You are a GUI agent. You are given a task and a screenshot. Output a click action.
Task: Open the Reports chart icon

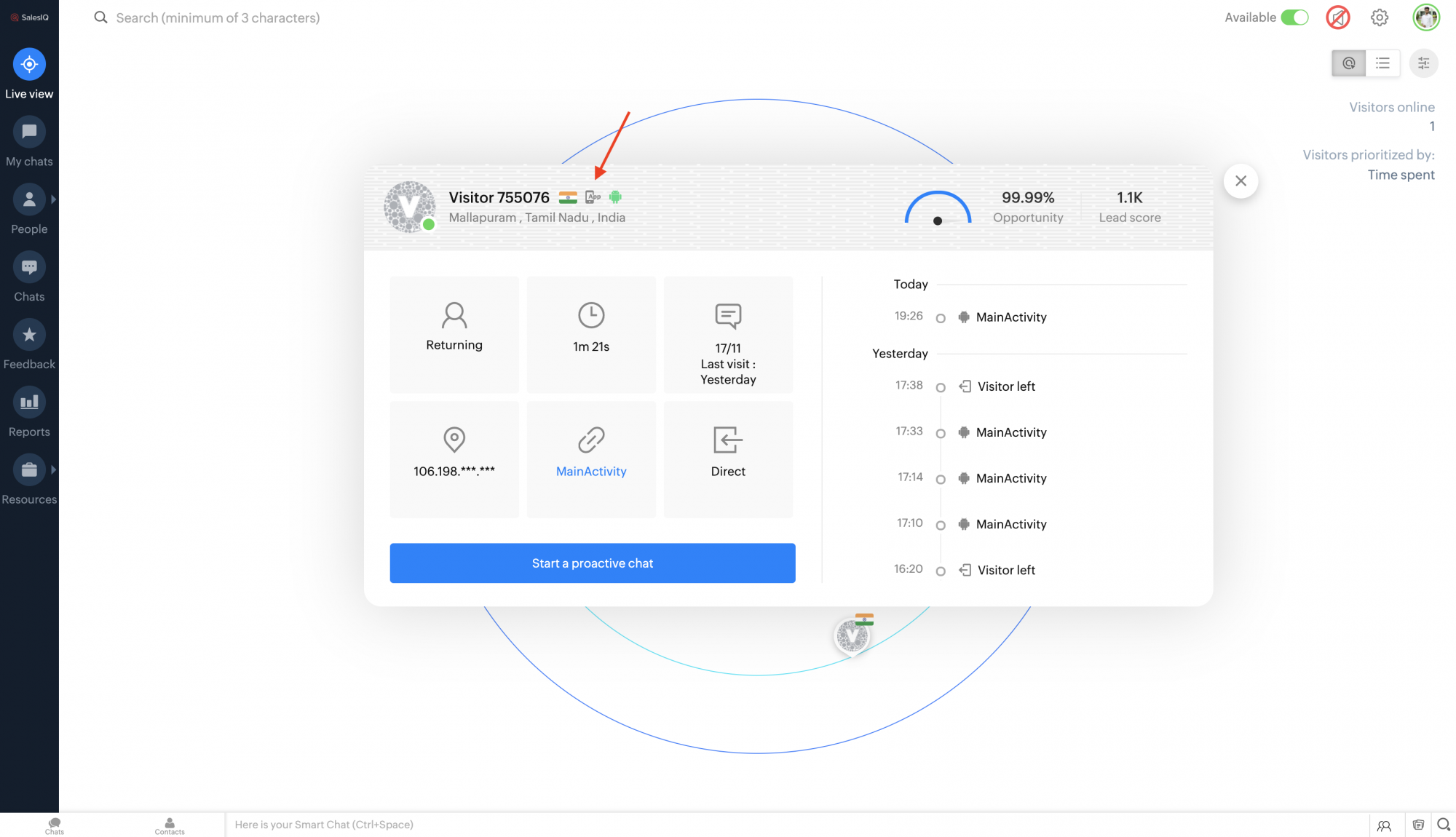click(29, 402)
